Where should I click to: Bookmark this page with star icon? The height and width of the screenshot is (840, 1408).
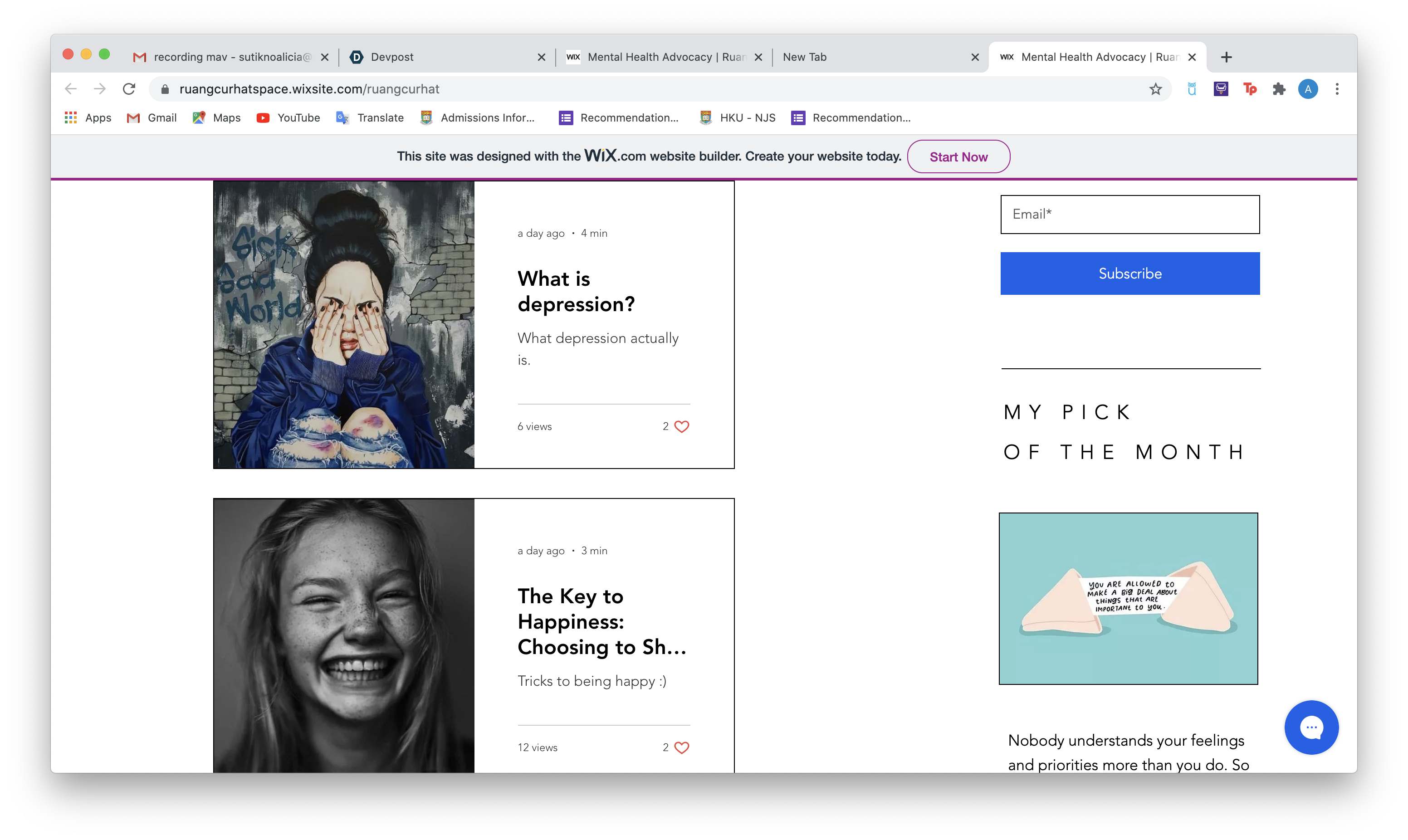pos(1155,89)
